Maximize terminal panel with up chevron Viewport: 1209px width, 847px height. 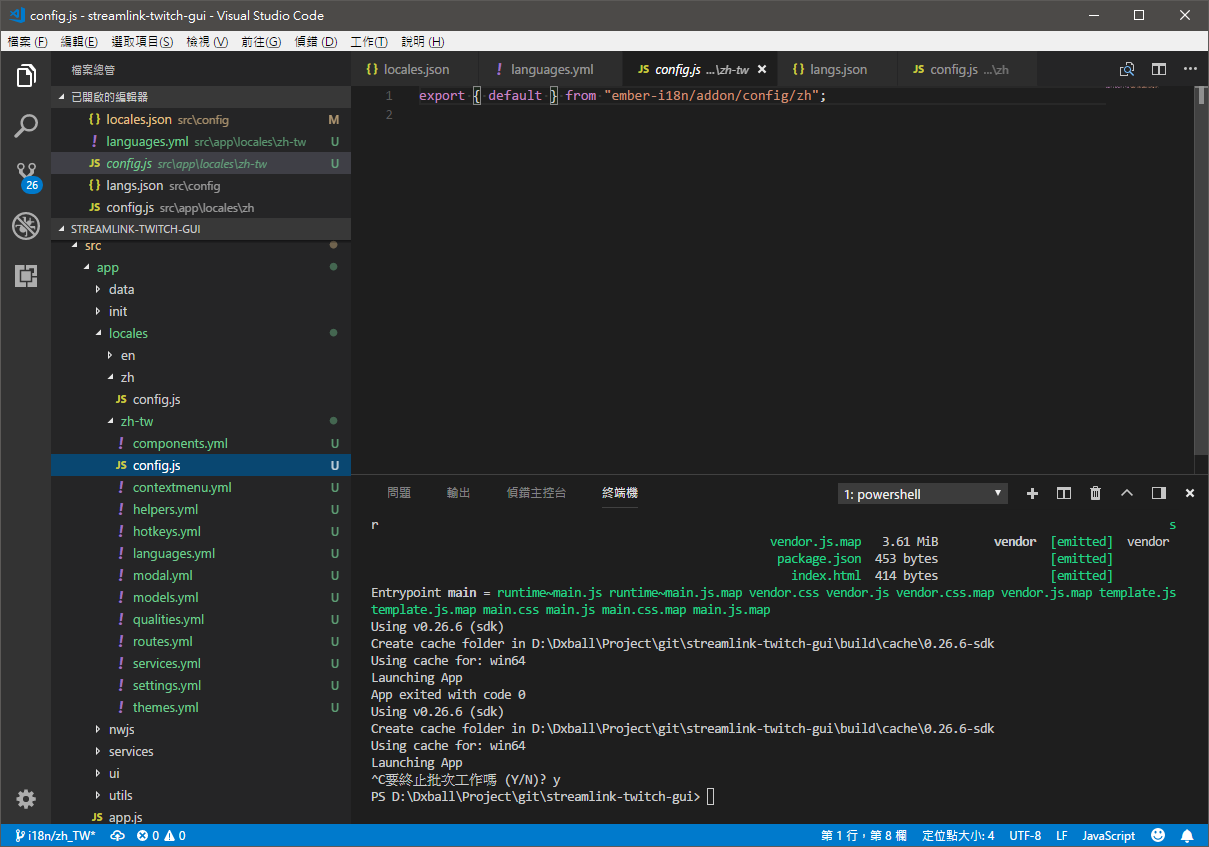point(1127,493)
